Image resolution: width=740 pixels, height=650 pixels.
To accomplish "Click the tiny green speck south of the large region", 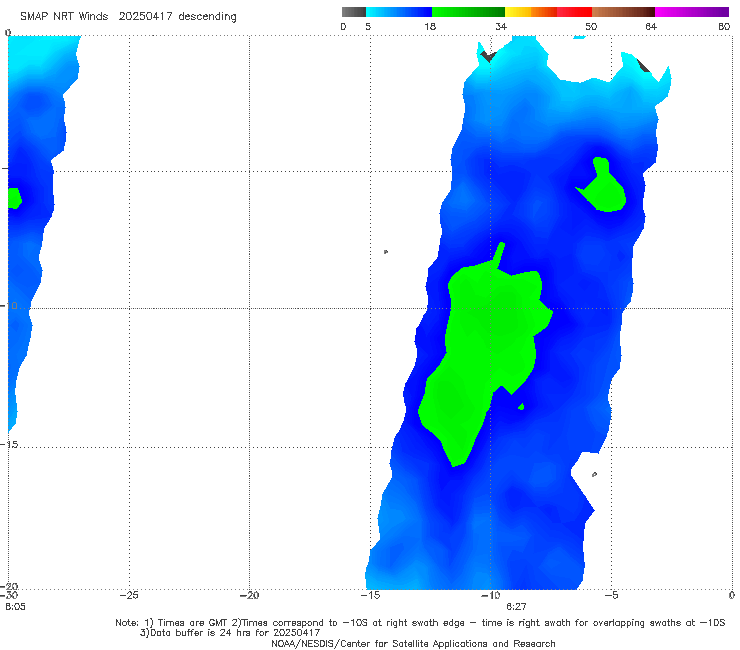I will click(521, 406).
